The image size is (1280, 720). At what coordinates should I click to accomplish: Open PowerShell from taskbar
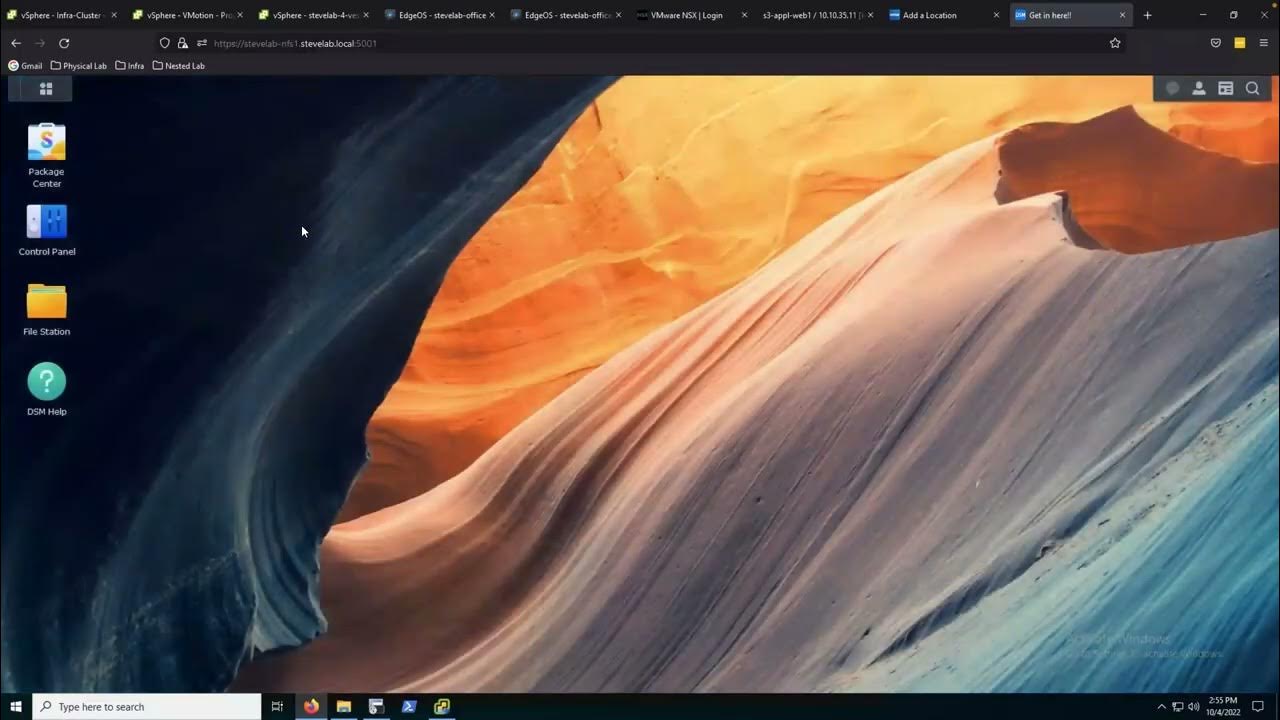coord(409,706)
